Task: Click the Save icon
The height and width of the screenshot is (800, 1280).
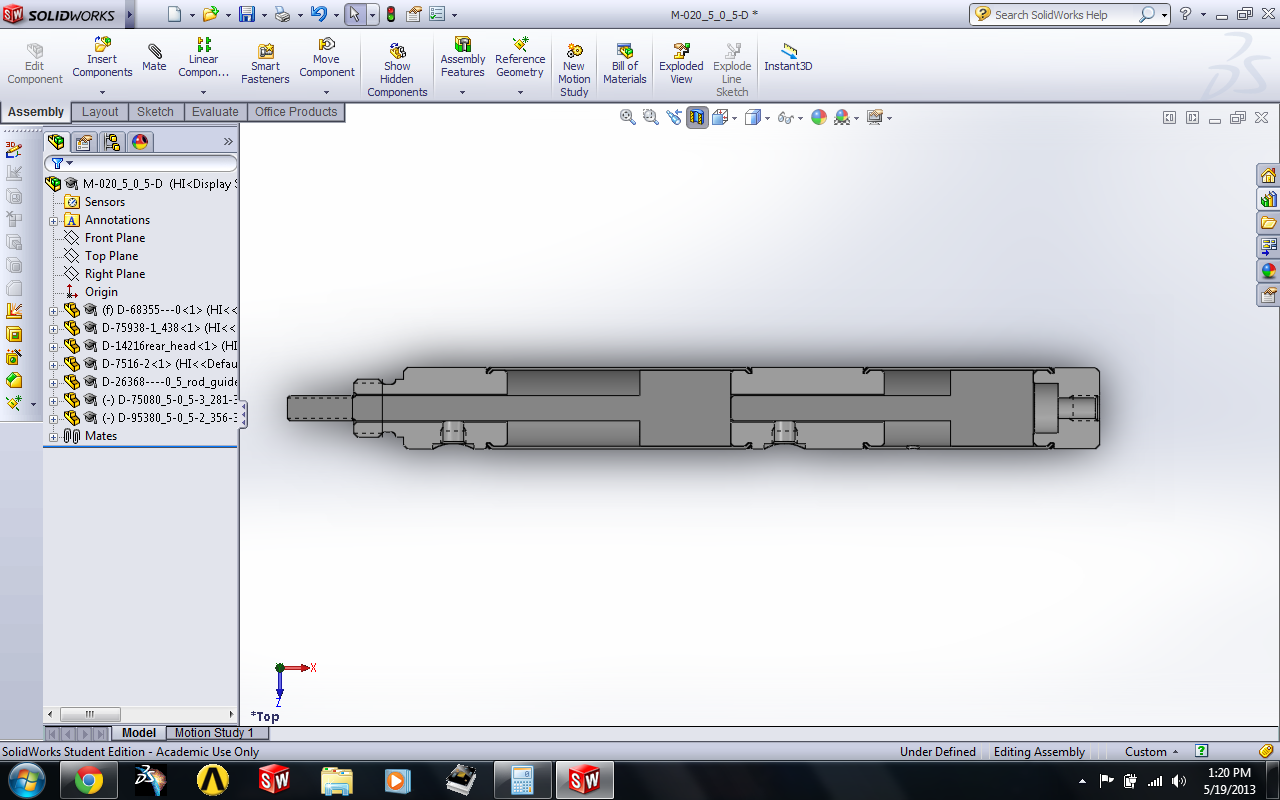Action: pyautogui.click(x=247, y=14)
